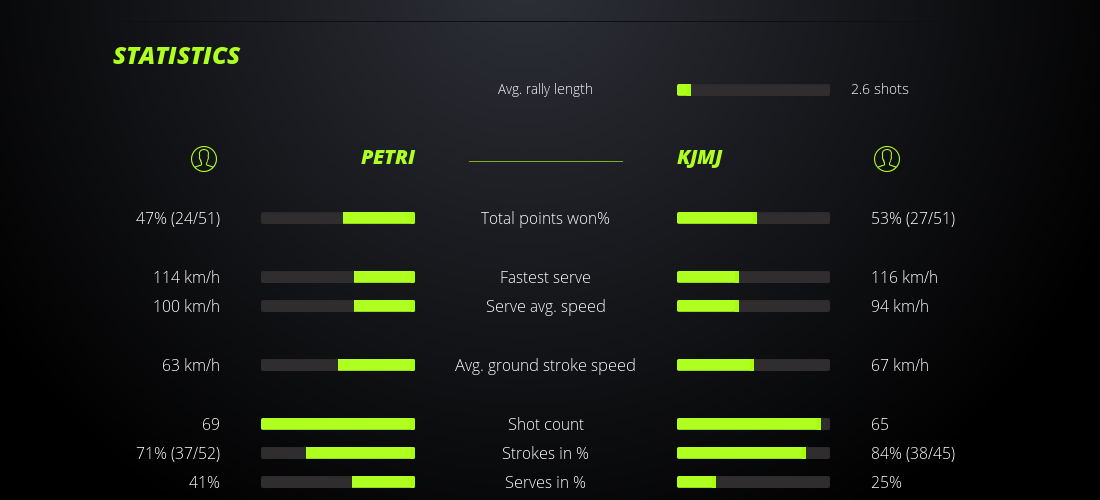The width and height of the screenshot is (1100, 500).
Task: Click KJMJ's 84% (38/45) strokes value
Action: pyautogui.click(x=912, y=453)
